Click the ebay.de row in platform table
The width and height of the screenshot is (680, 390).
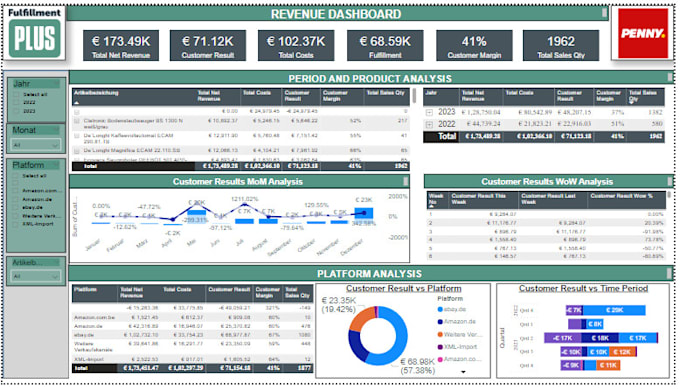[192, 335]
